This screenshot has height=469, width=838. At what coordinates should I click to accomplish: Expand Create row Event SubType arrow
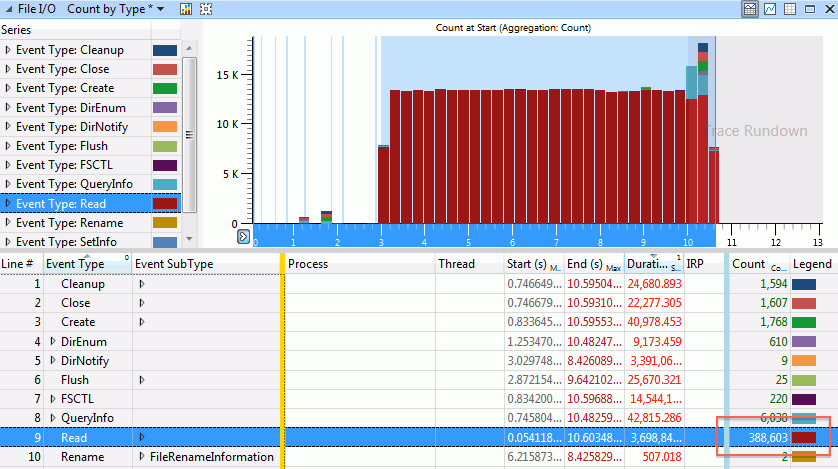pos(142,322)
